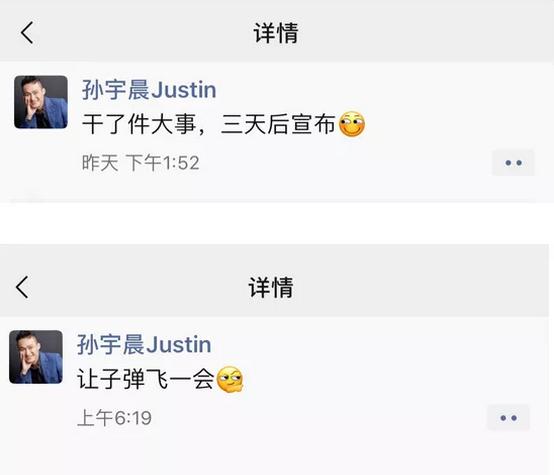Tap the 详情 title above the 干了件大事 post

pyautogui.click(x=276, y=33)
